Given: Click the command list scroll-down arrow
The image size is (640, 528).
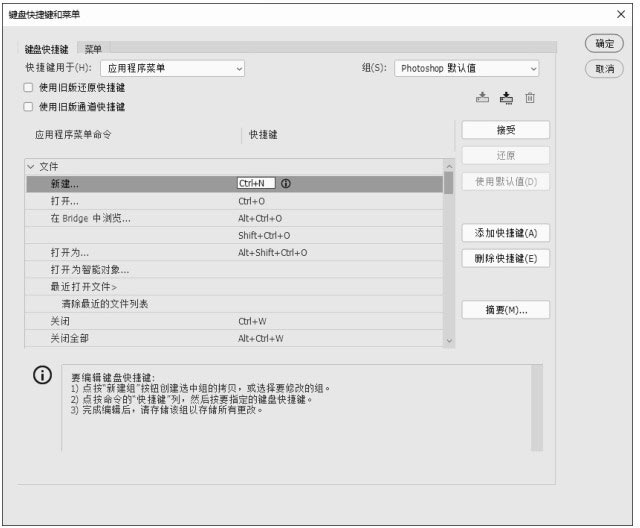Looking at the screenshot, I should click(449, 340).
